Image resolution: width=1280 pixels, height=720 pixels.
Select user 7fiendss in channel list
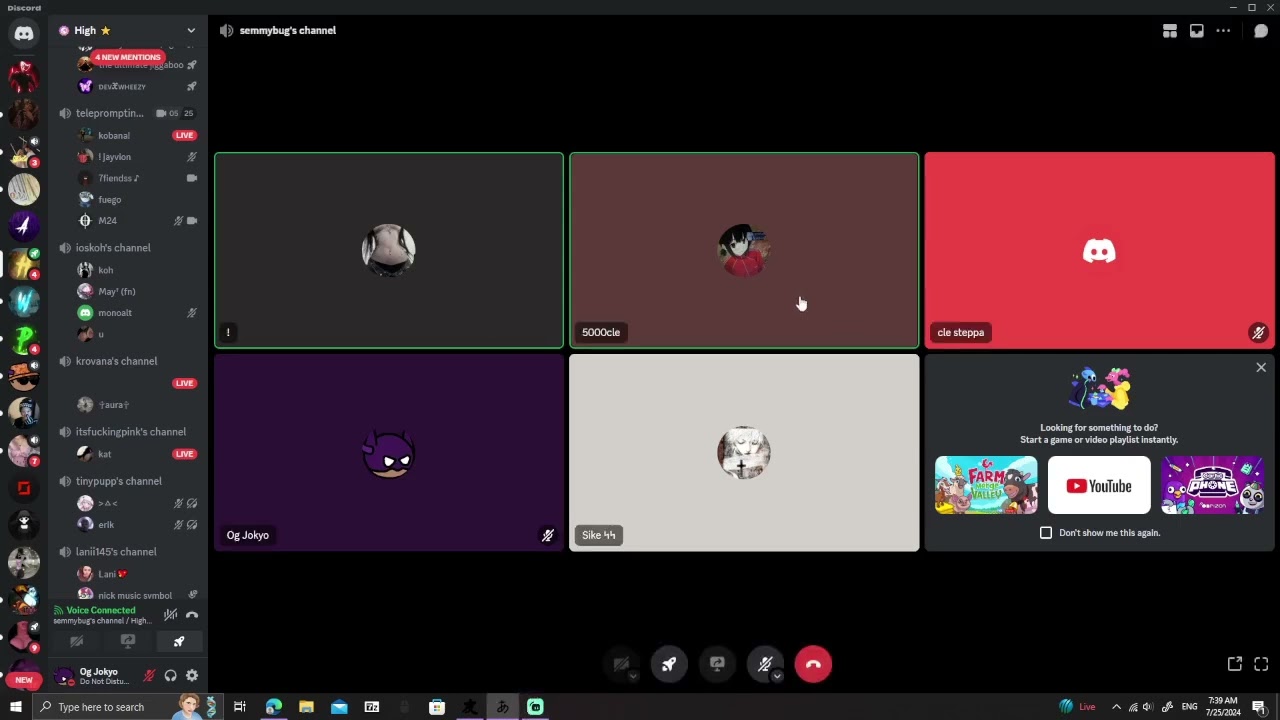pos(118,178)
